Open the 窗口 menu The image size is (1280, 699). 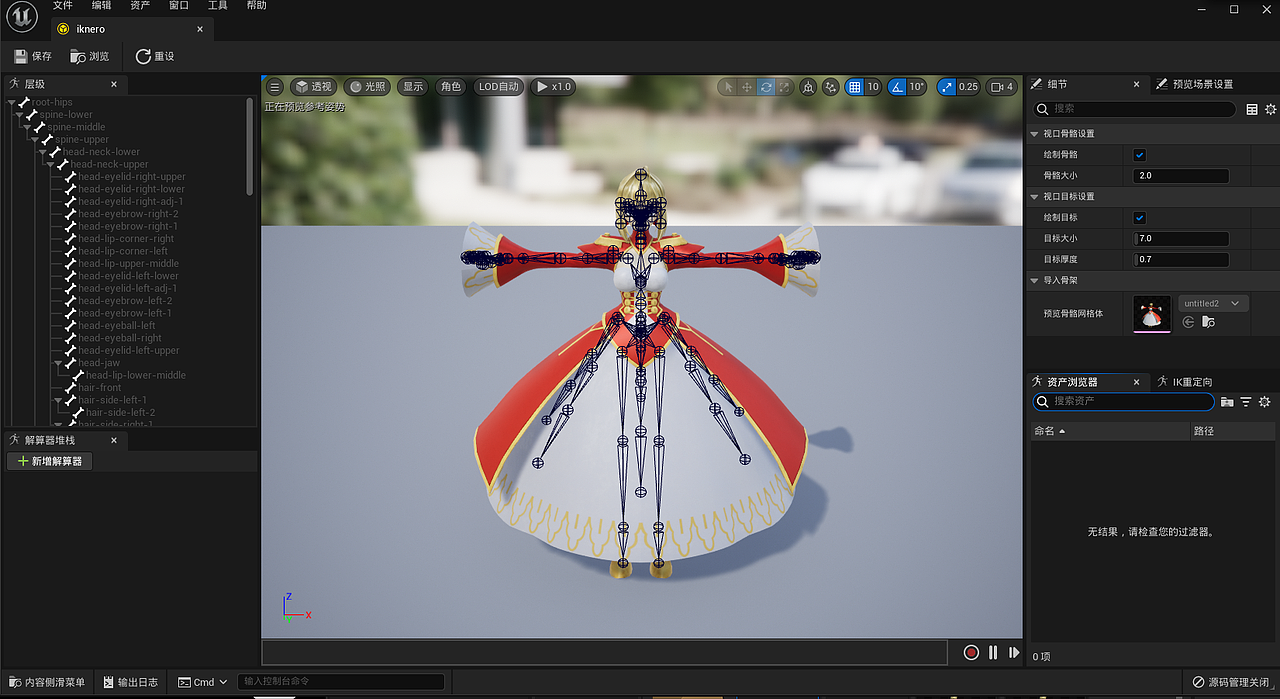tap(179, 6)
